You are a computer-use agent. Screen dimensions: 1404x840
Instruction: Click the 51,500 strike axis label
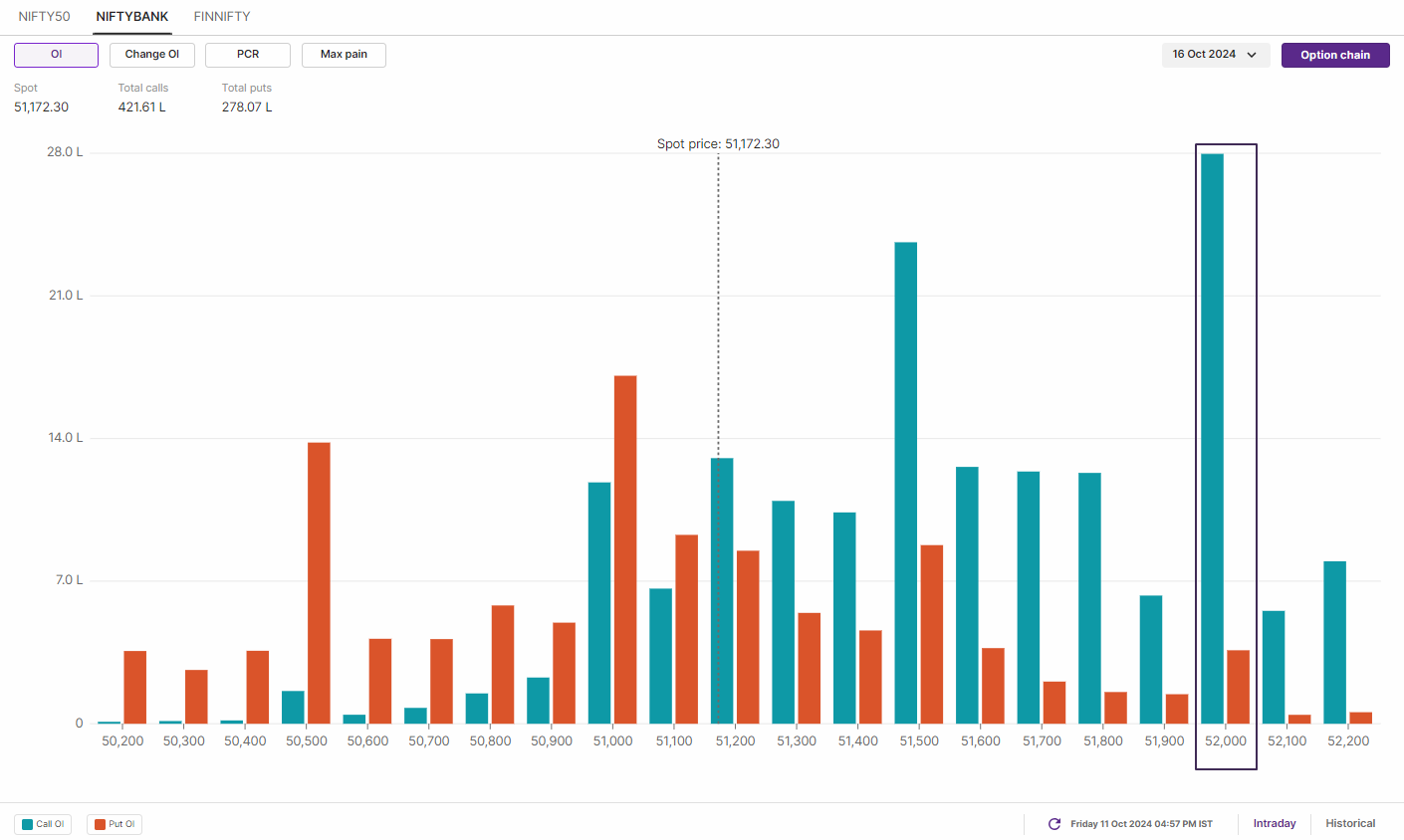tap(919, 741)
